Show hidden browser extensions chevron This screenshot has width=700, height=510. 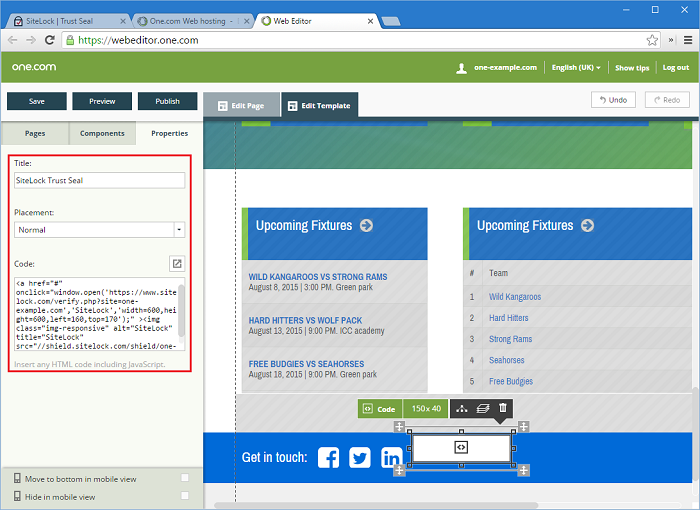[671, 40]
